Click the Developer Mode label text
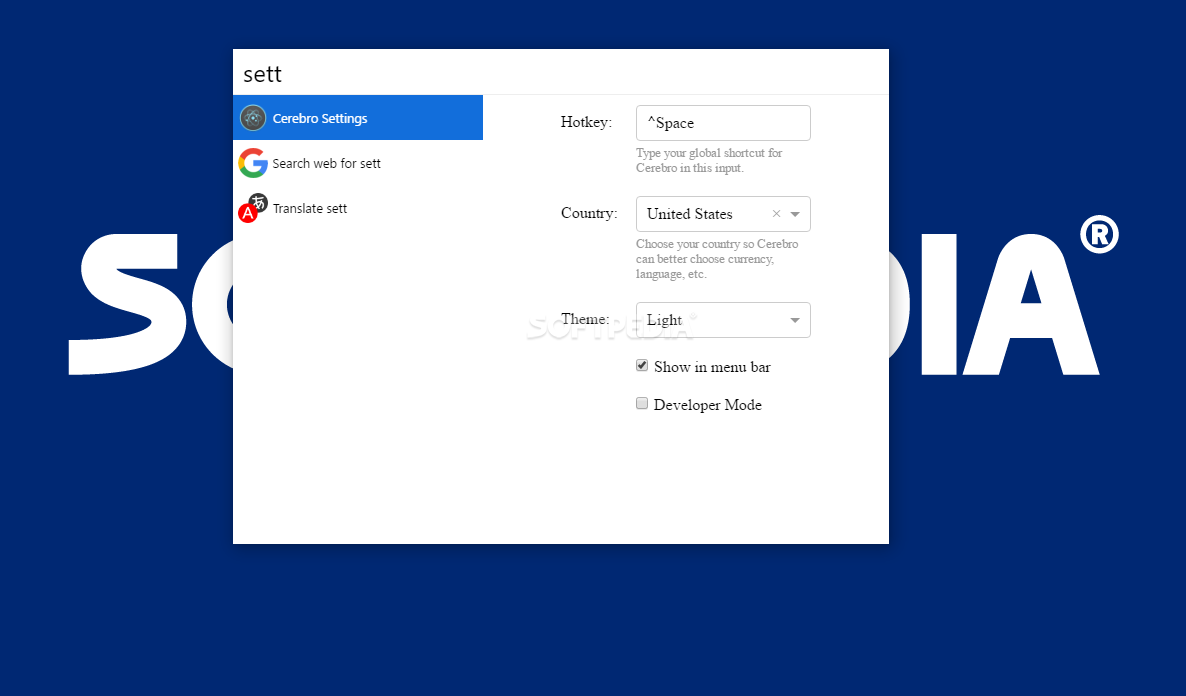The width and height of the screenshot is (1186, 696). [707, 405]
